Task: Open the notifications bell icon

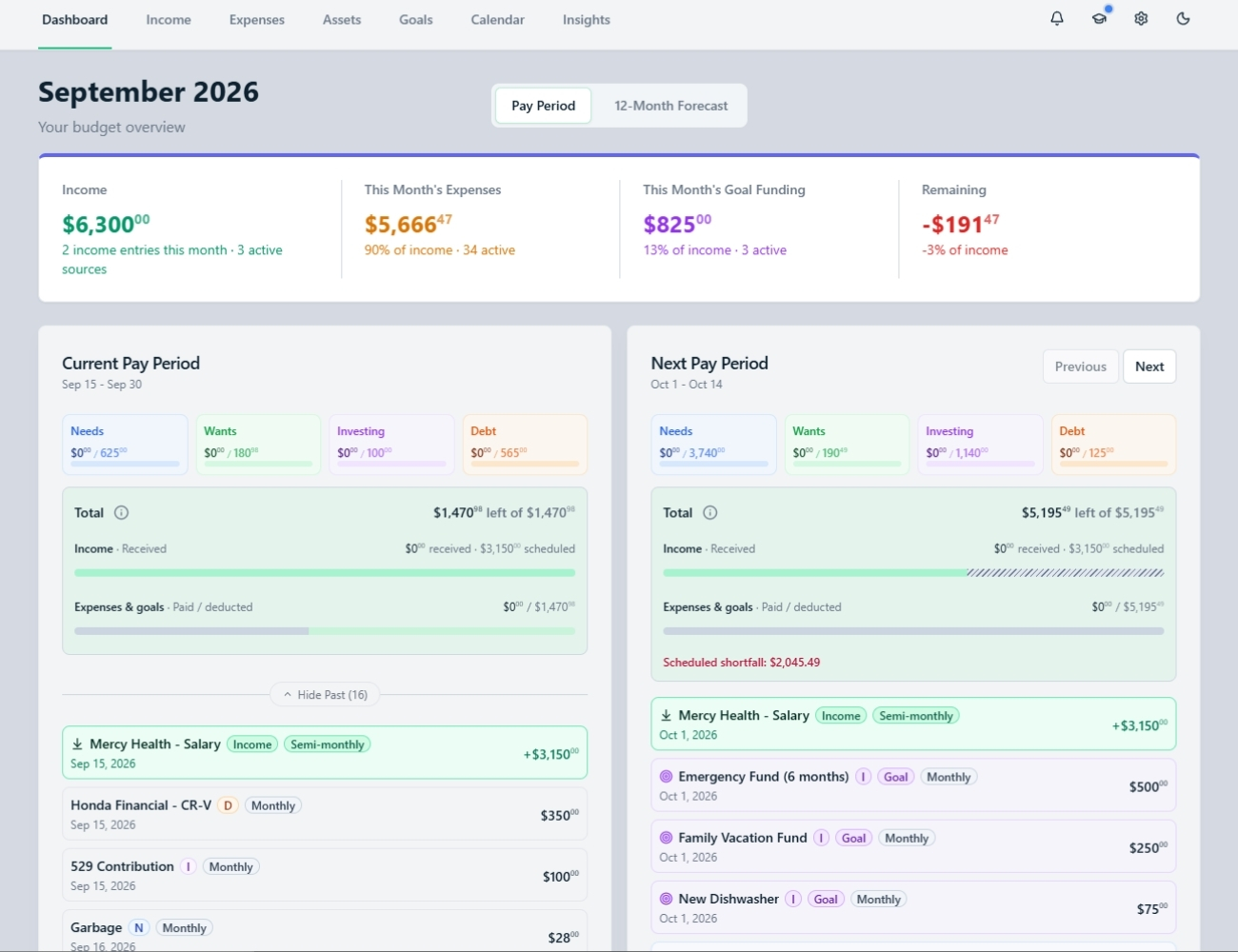Action: (x=1057, y=19)
